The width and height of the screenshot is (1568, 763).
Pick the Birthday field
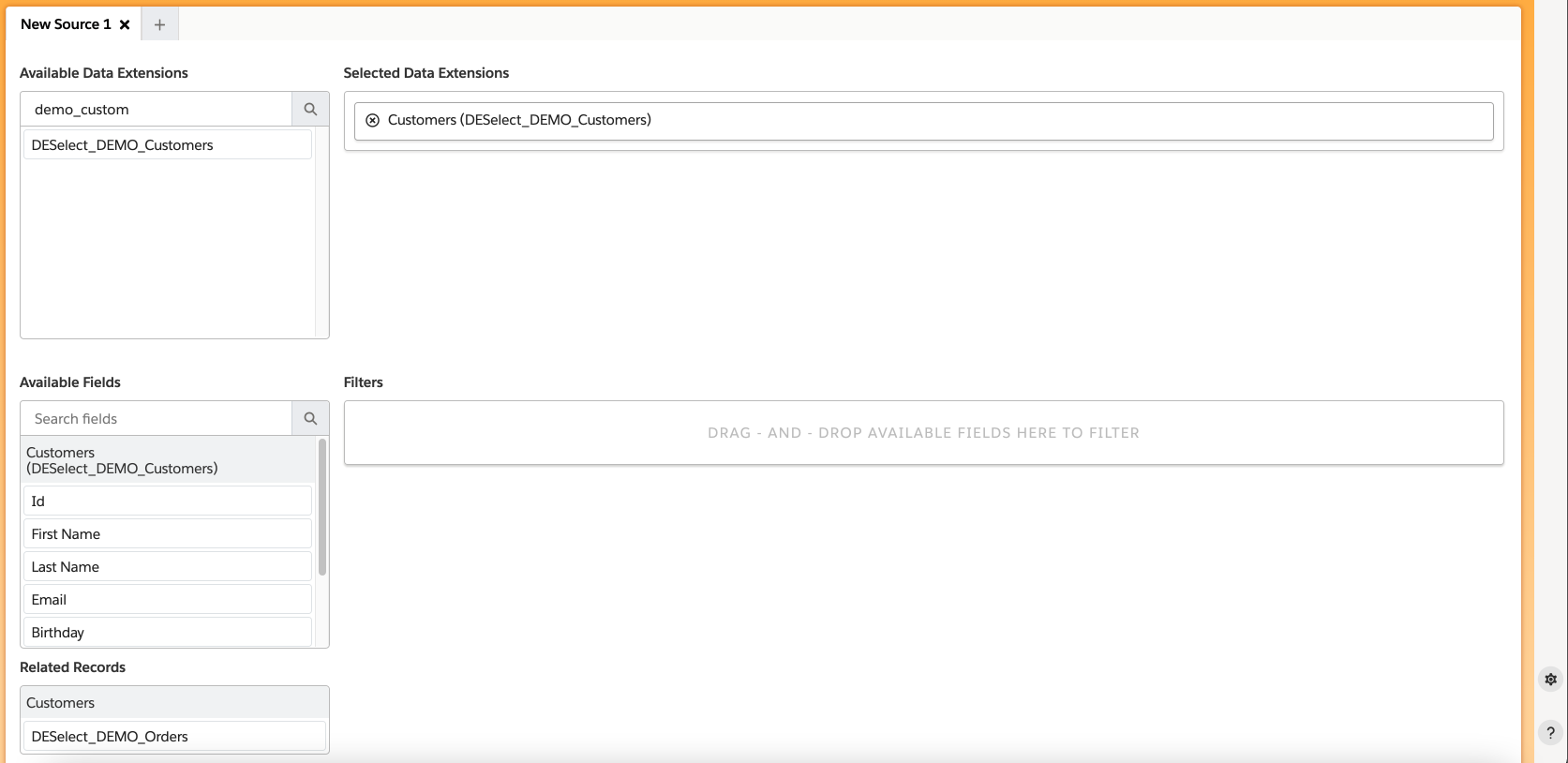pos(167,633)
